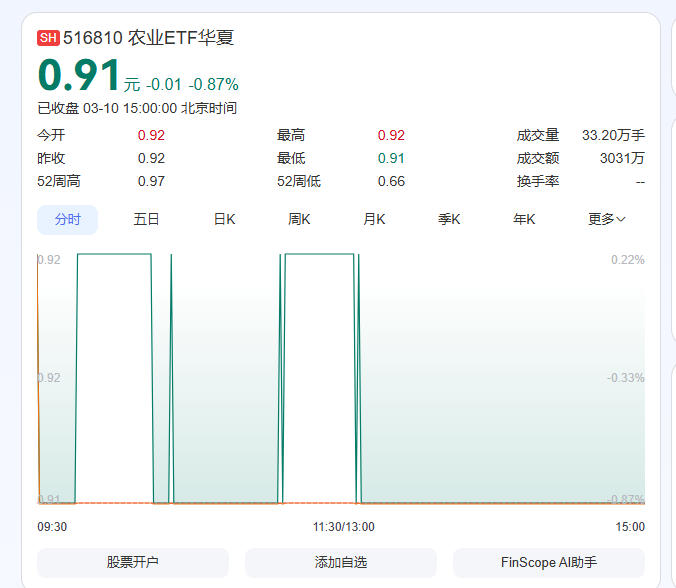The image size is (676, 588).
Task: Click the 09:30 opening time marker
Action: tap(52, 526)
